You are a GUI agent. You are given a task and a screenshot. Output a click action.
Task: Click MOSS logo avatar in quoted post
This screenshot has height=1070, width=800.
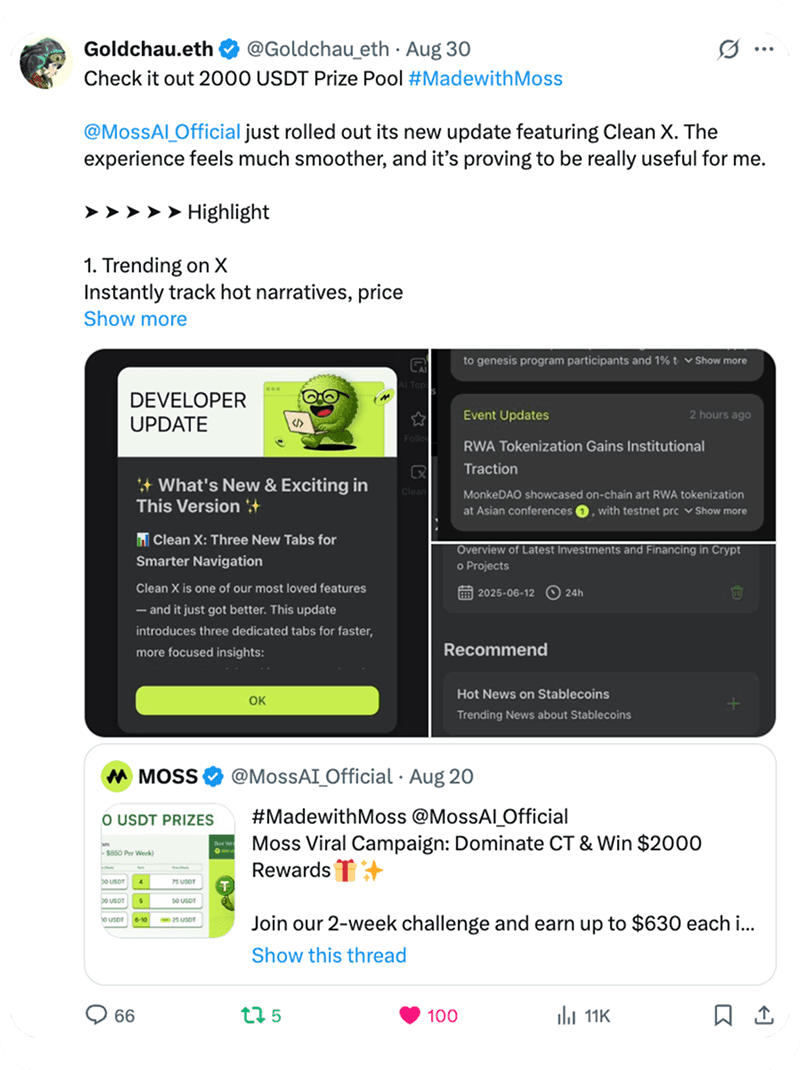click(117, 776)
